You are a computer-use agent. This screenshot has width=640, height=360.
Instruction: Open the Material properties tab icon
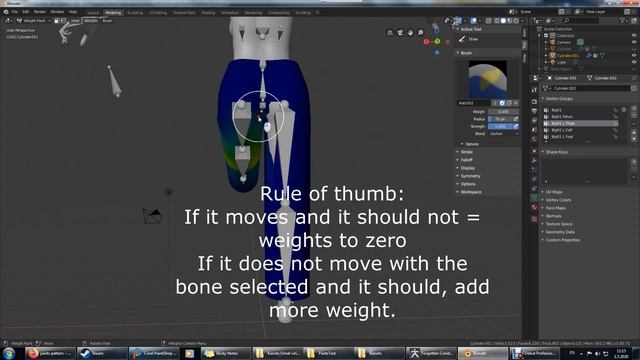point(534,207)
